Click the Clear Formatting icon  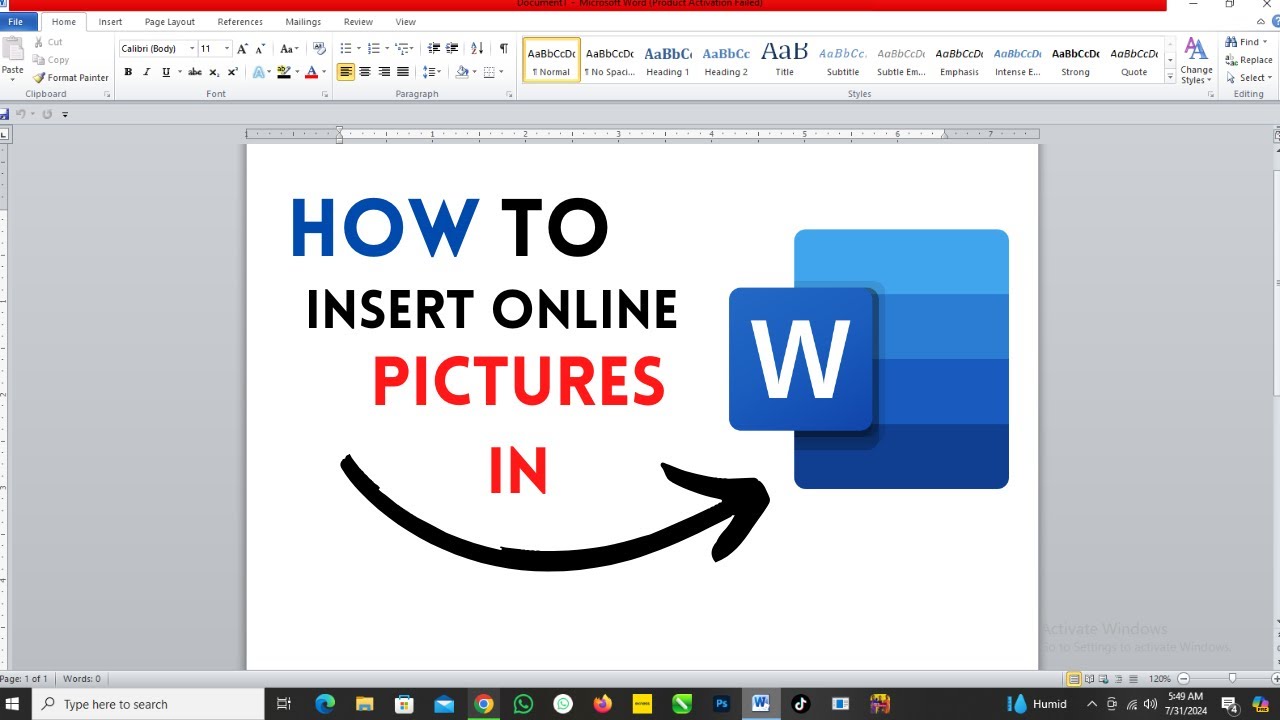[319, 48]
